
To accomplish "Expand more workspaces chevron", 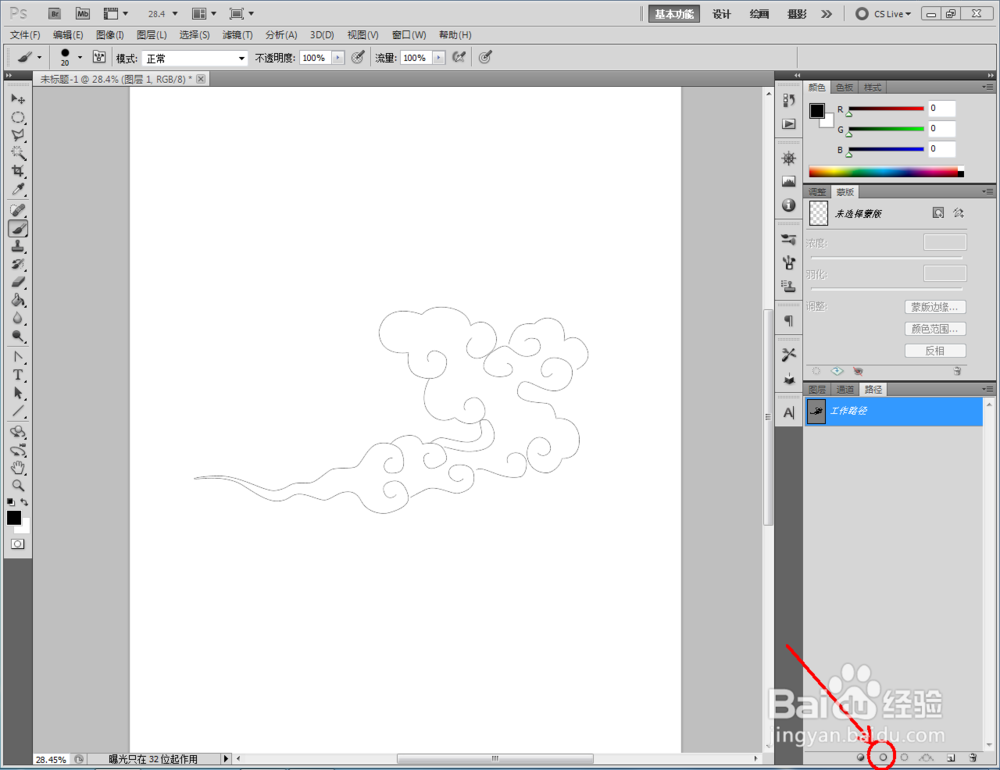I will [827, 14].
